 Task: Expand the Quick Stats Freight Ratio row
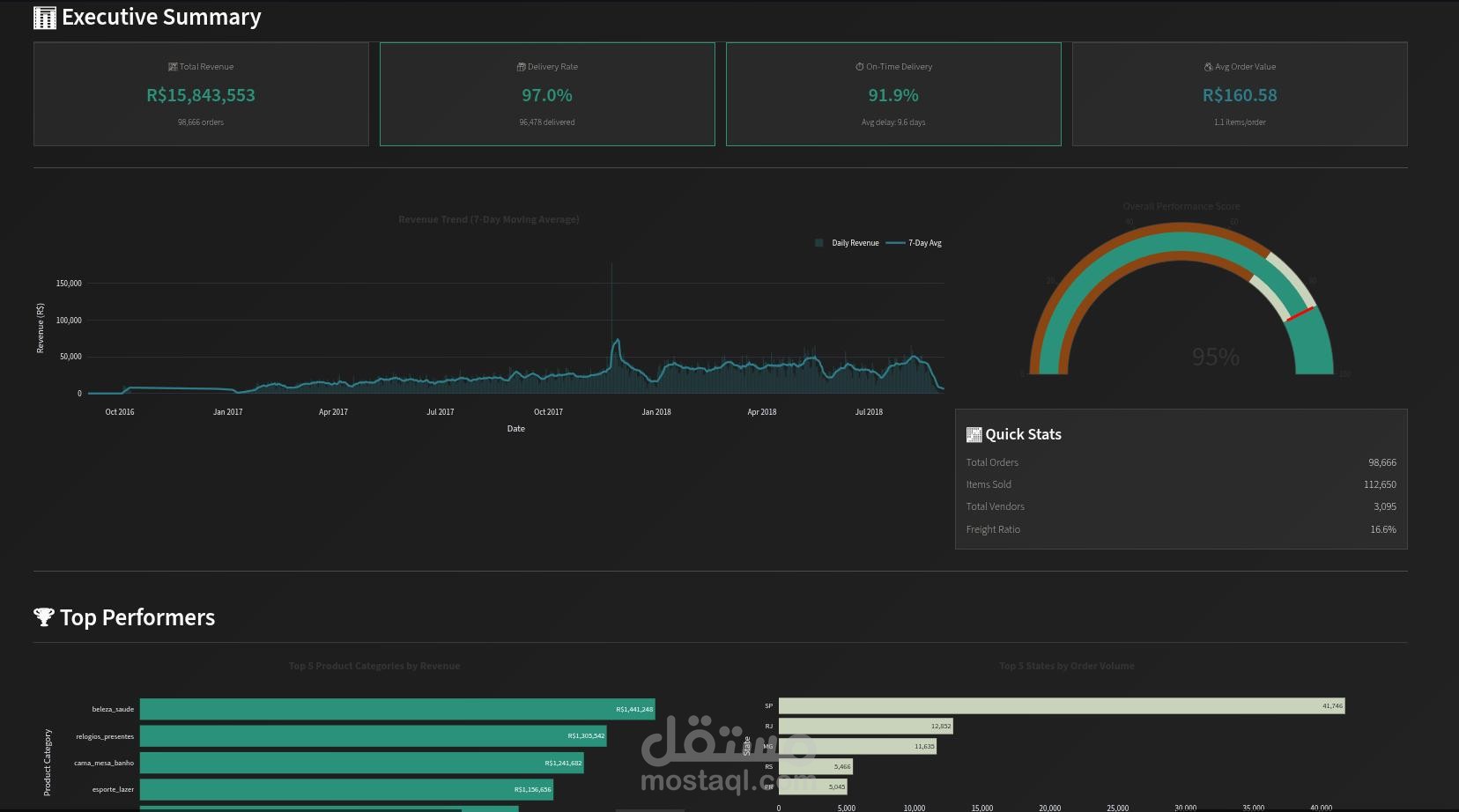pos(1181,528)
